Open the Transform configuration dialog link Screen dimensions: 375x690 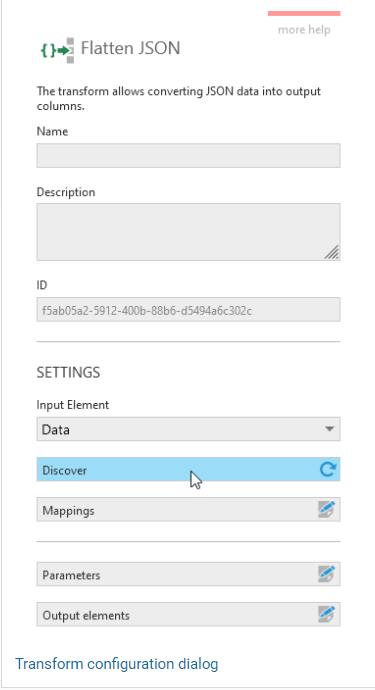click(x=117, y=664)
